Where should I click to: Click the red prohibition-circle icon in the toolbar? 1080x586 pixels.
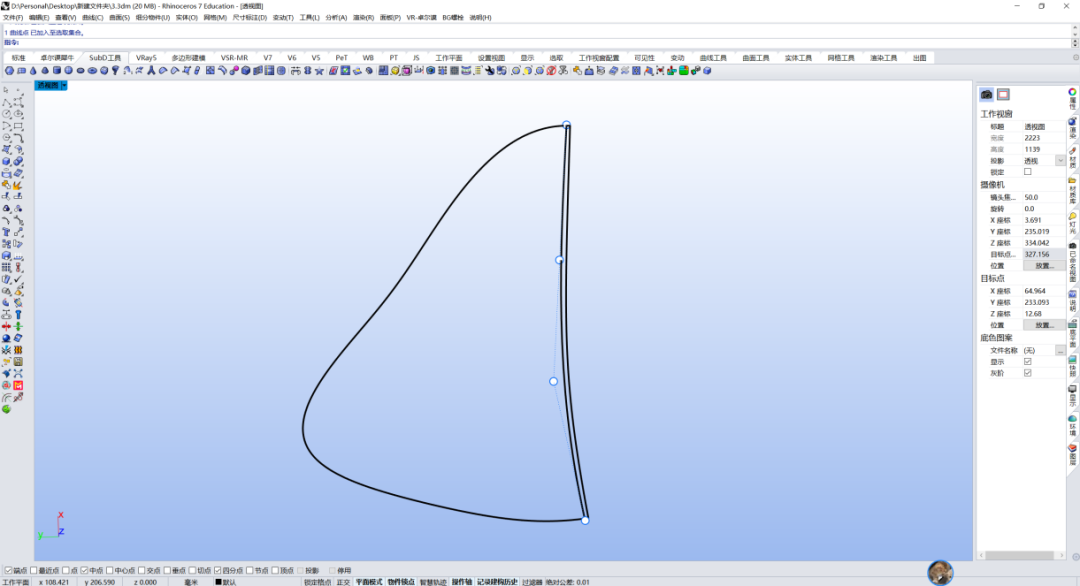coord(551,71)
